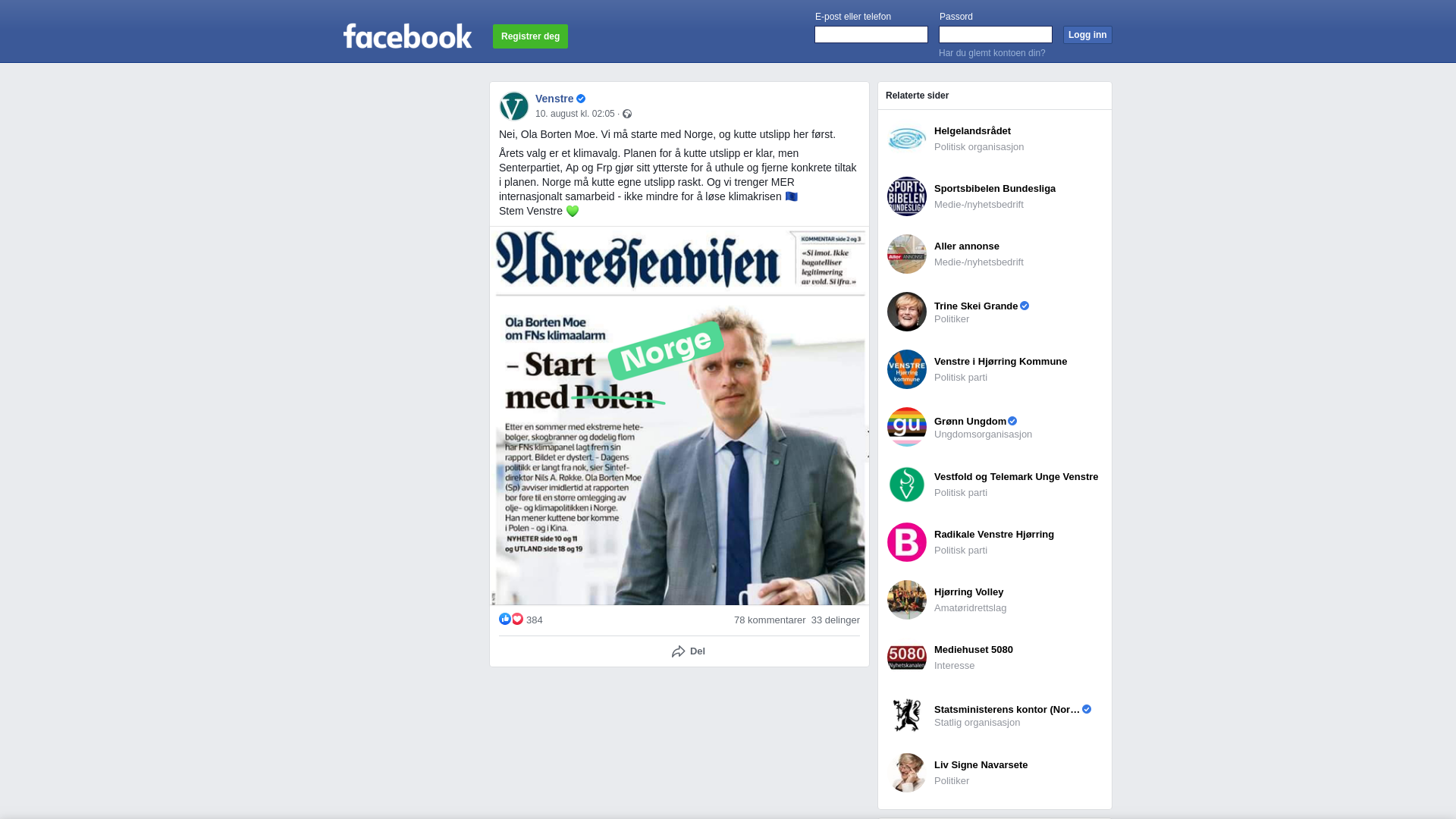Open the 78 kommentarer link
Screen dimensions: 1456x819
click(x=770, y=620)
